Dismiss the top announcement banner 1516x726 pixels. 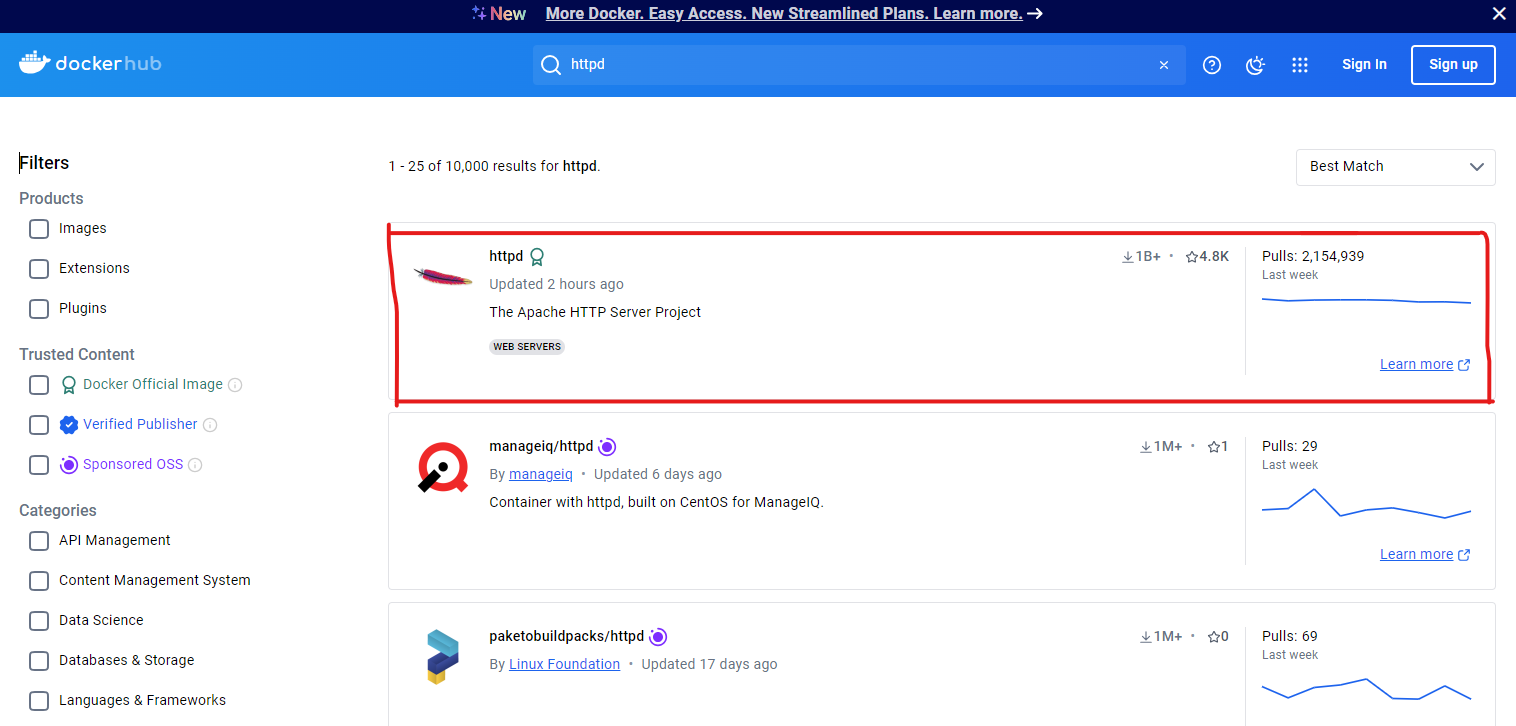tap(1499, 14)
